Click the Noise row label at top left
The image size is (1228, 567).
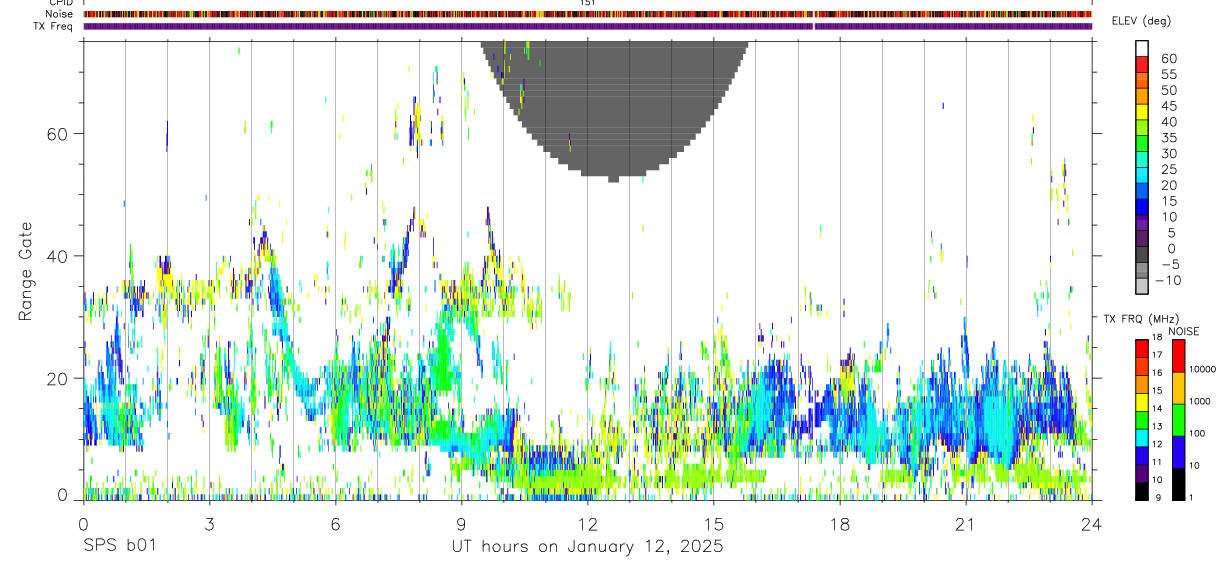60,14
